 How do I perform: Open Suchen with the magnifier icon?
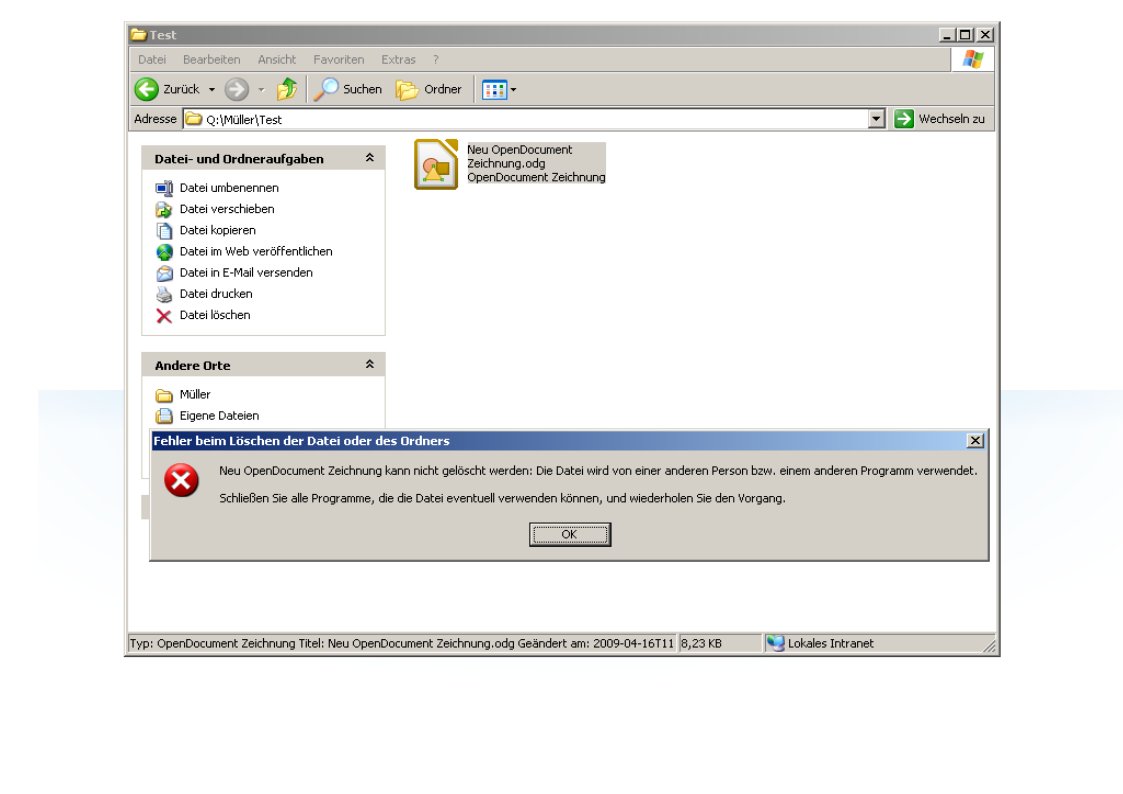click(326, 89)
